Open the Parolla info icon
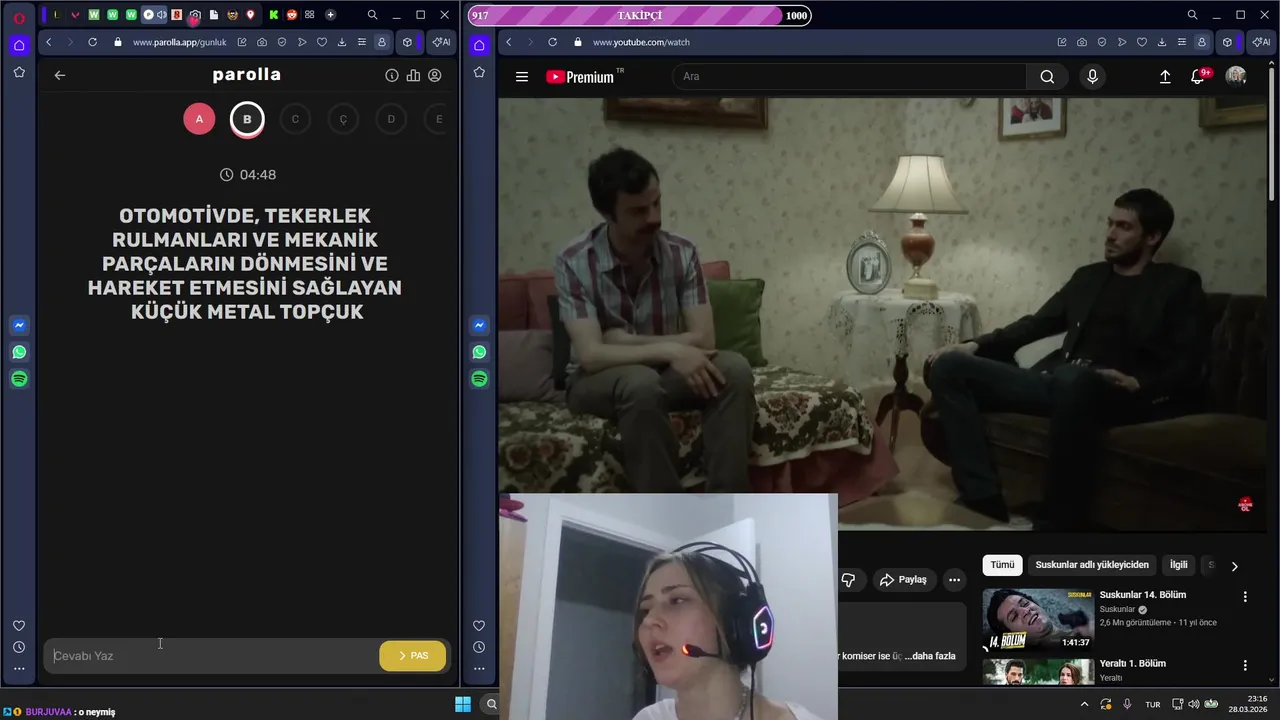This screenshot has width=1280, height=720. pos(392,75)
